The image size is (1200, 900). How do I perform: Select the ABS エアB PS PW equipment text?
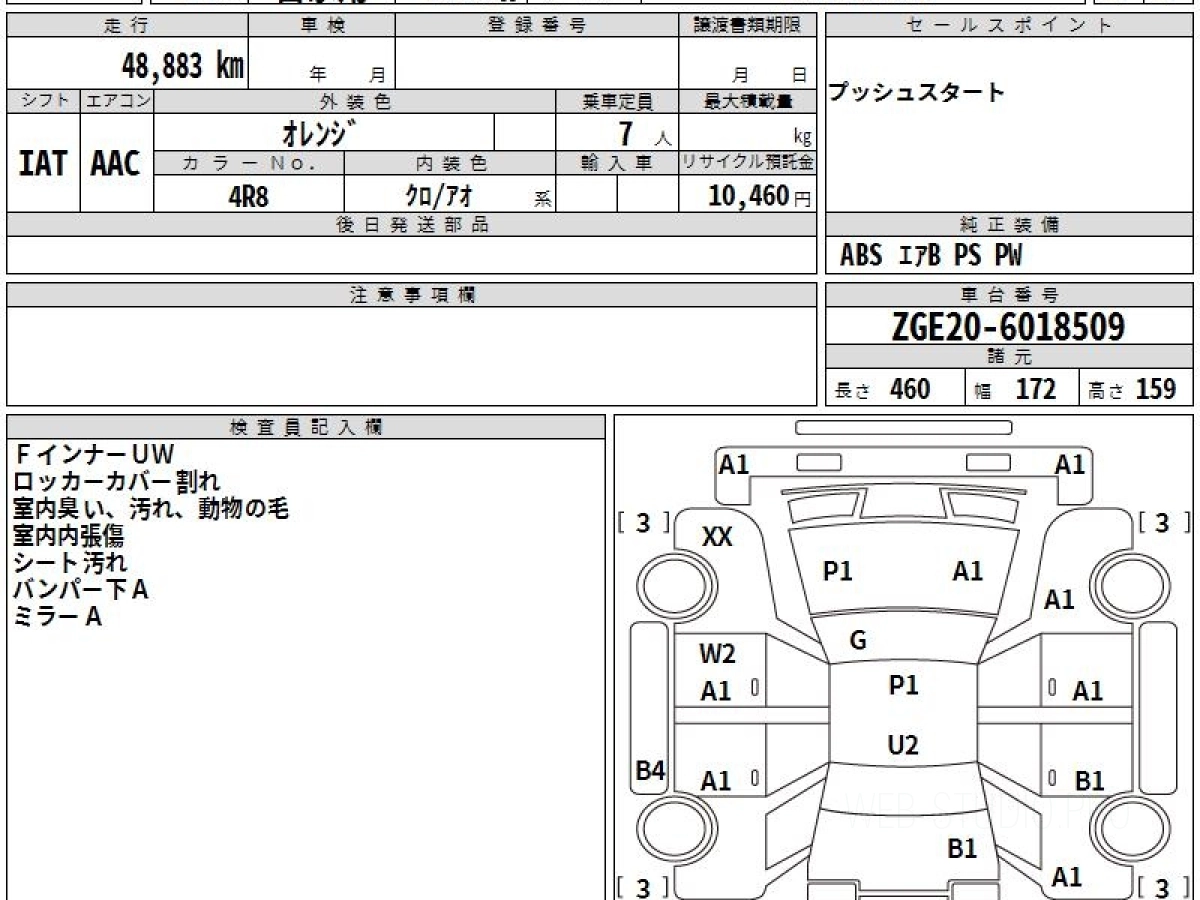931,256
